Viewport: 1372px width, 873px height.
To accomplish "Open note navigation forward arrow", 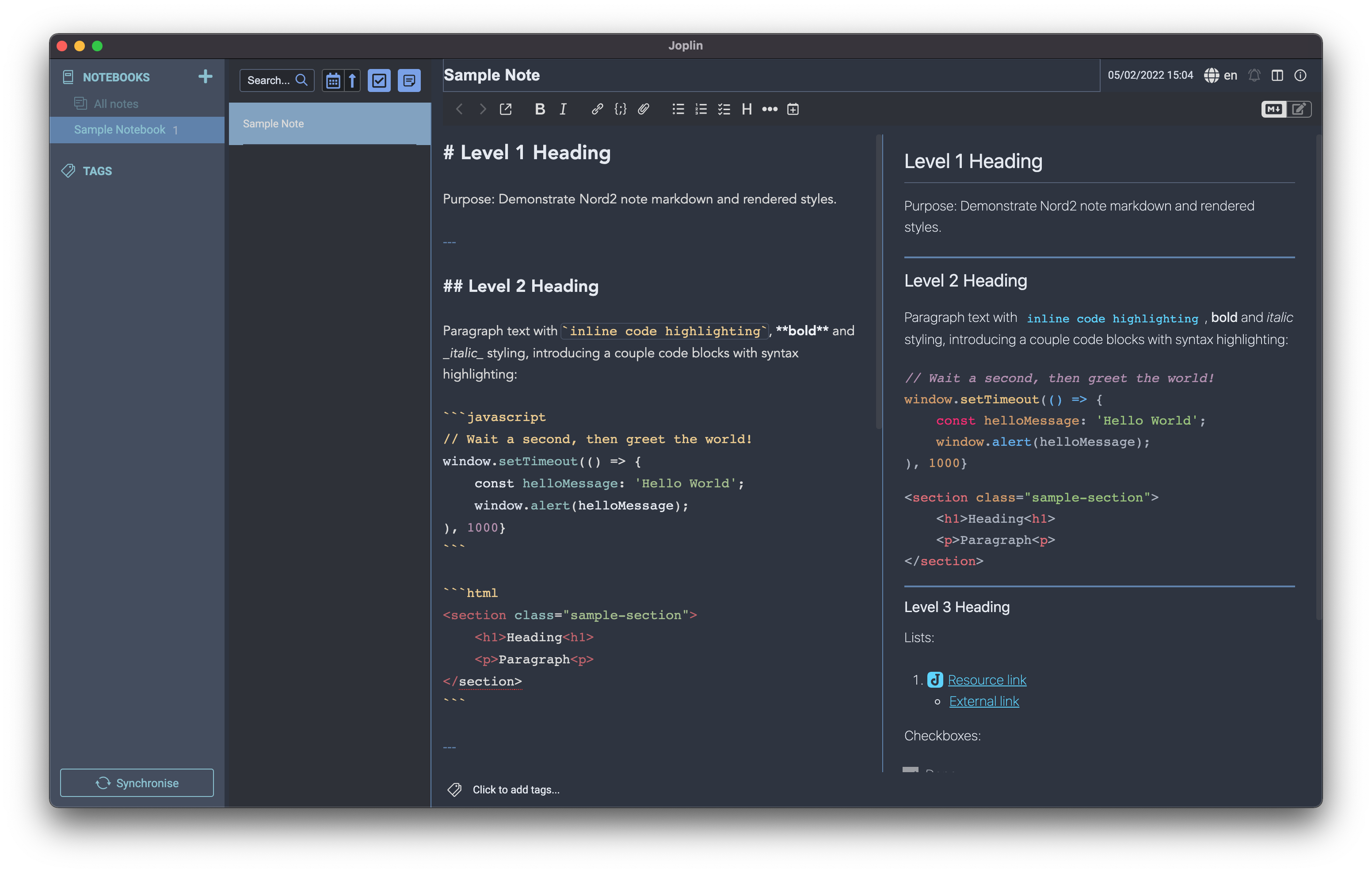I will 481,109.
